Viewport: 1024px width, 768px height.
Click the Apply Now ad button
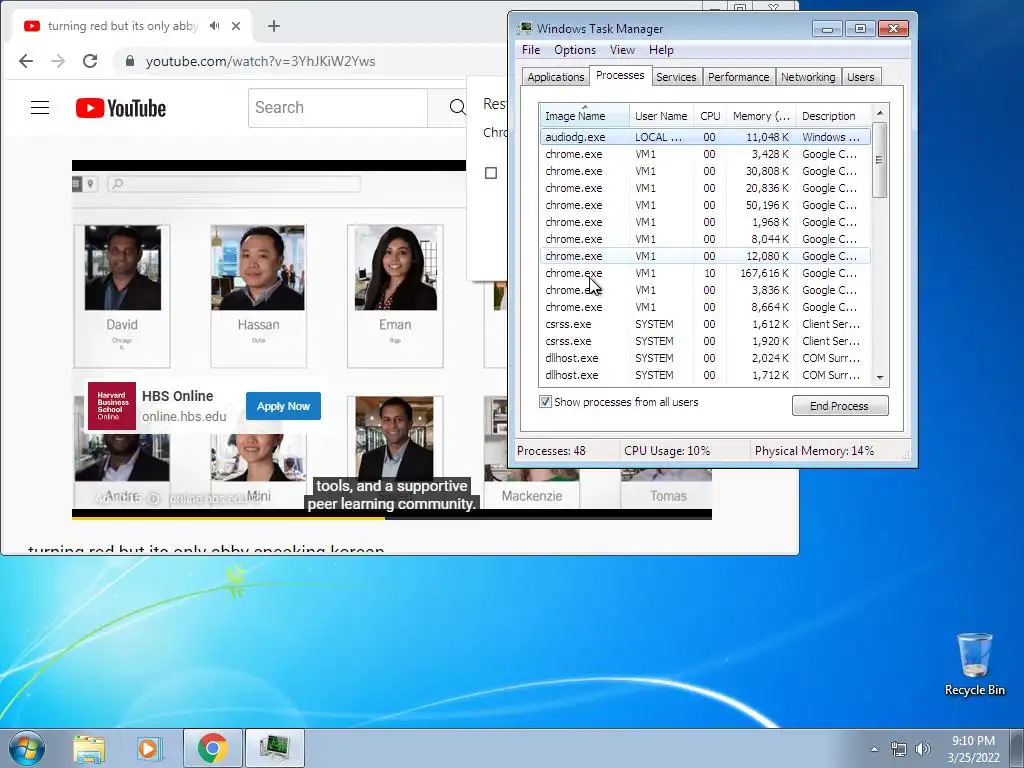[x=283, y=406]
